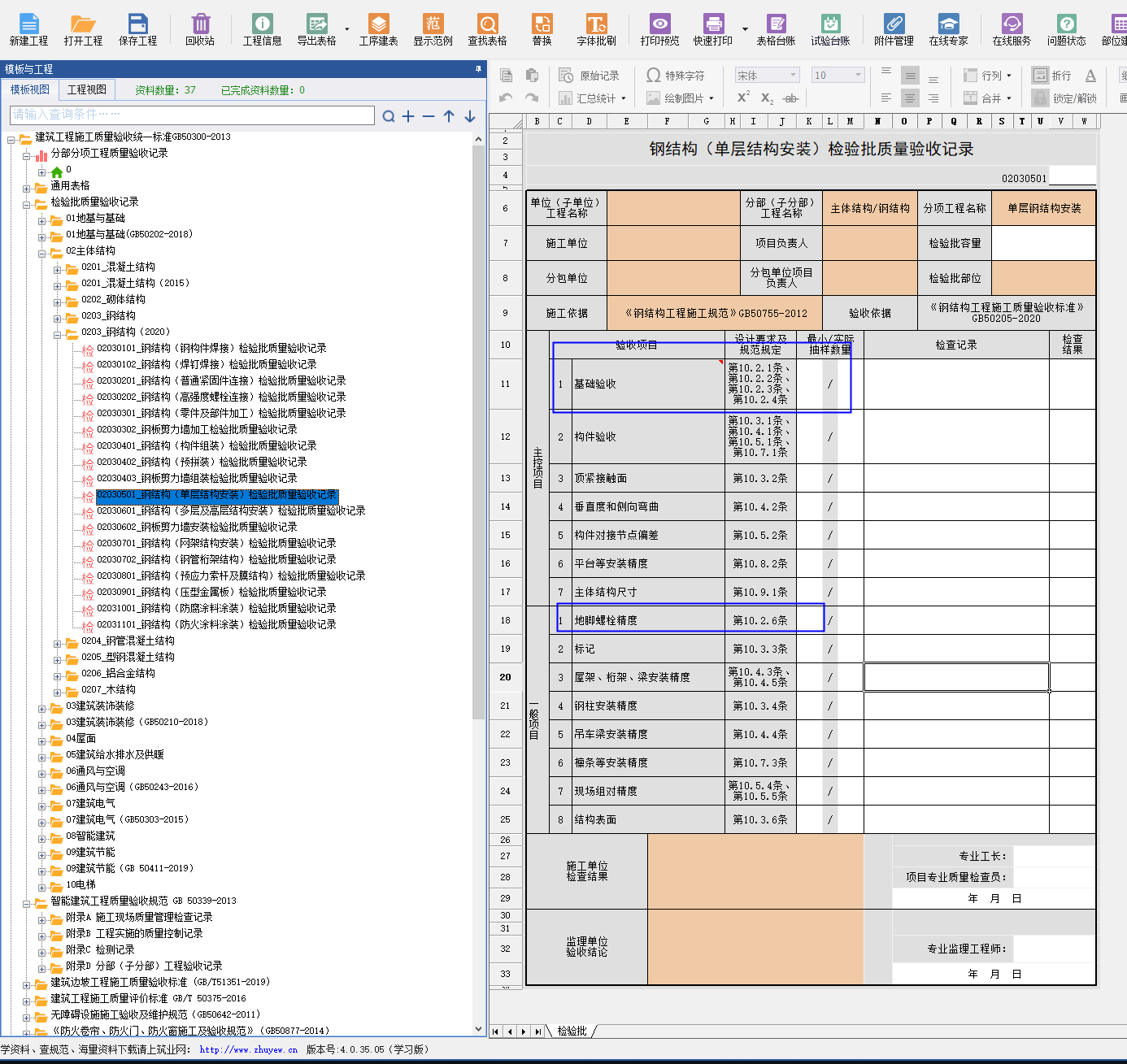Image resolution: width=1127 pixels, height=1064 pixels.
Task: Open the www.zhuyew.cn link
Action: coord(249,1049)
